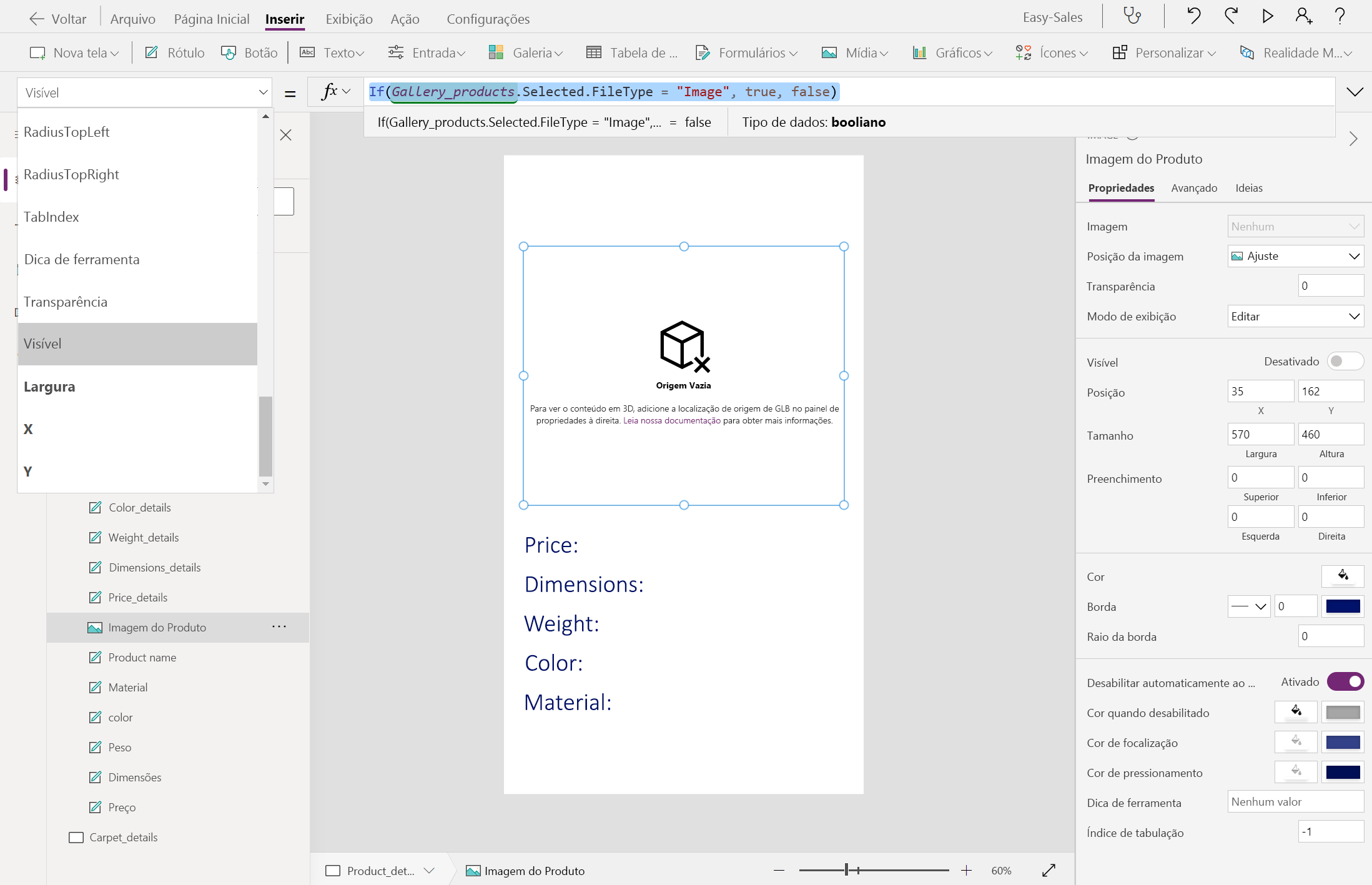Click the Nova tela screen icon
Viewport: 1372px width, 885px height.
click(x=37, y=53)
